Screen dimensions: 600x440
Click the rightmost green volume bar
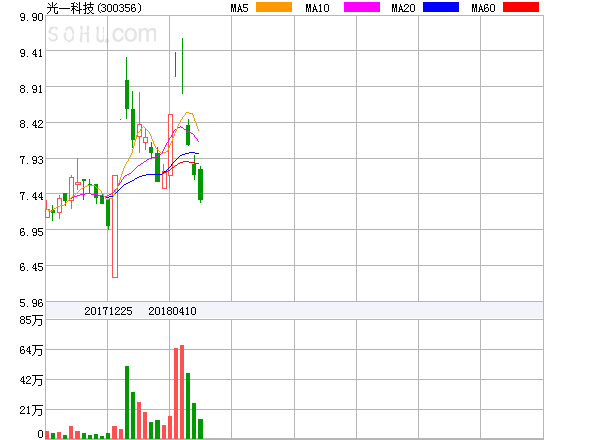click(x=201, y=429)
